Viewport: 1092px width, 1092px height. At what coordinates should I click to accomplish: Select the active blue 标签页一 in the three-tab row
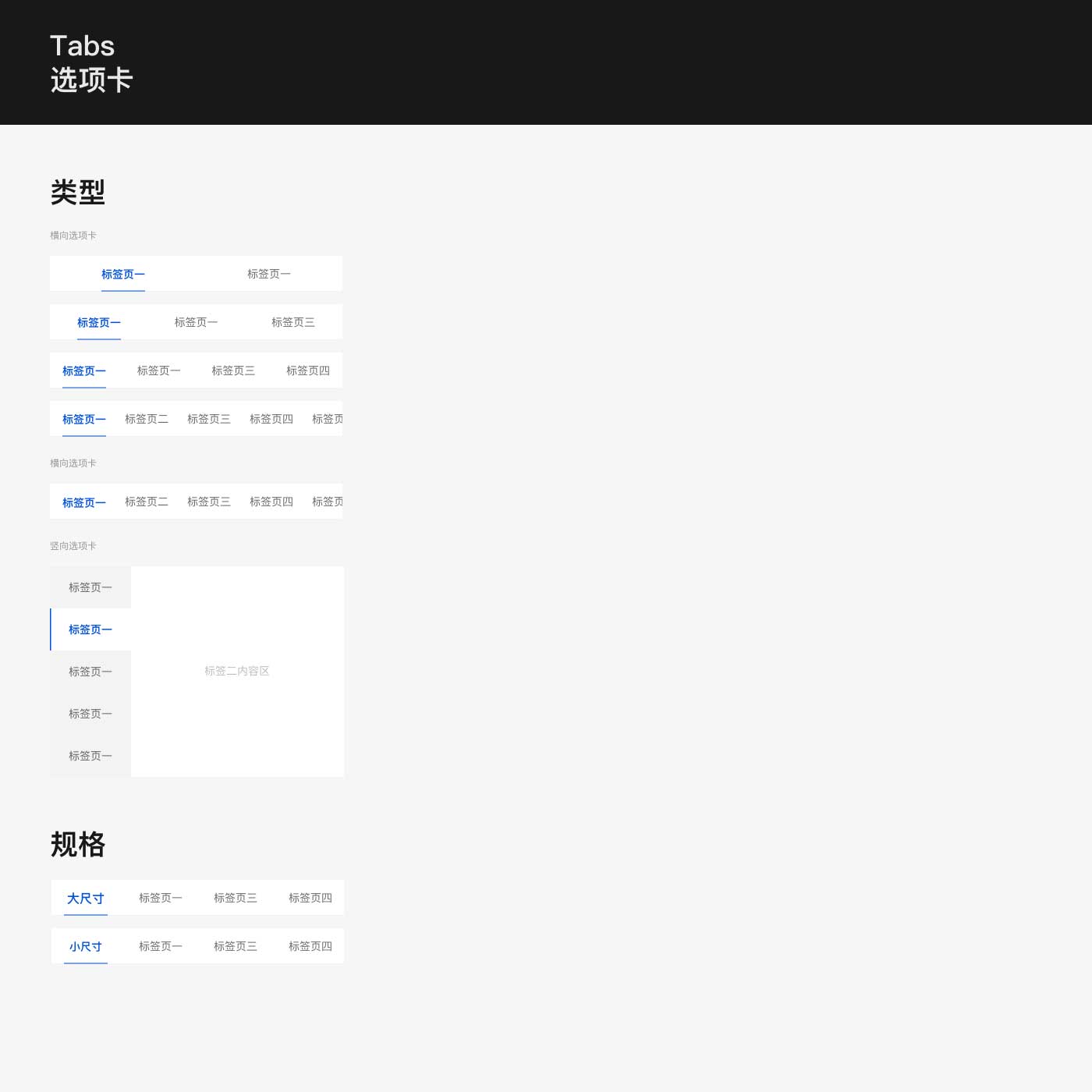coord(99,323)
